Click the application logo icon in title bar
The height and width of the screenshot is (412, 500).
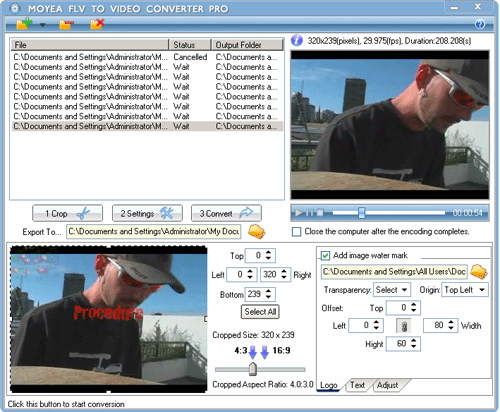coord(15,8)
